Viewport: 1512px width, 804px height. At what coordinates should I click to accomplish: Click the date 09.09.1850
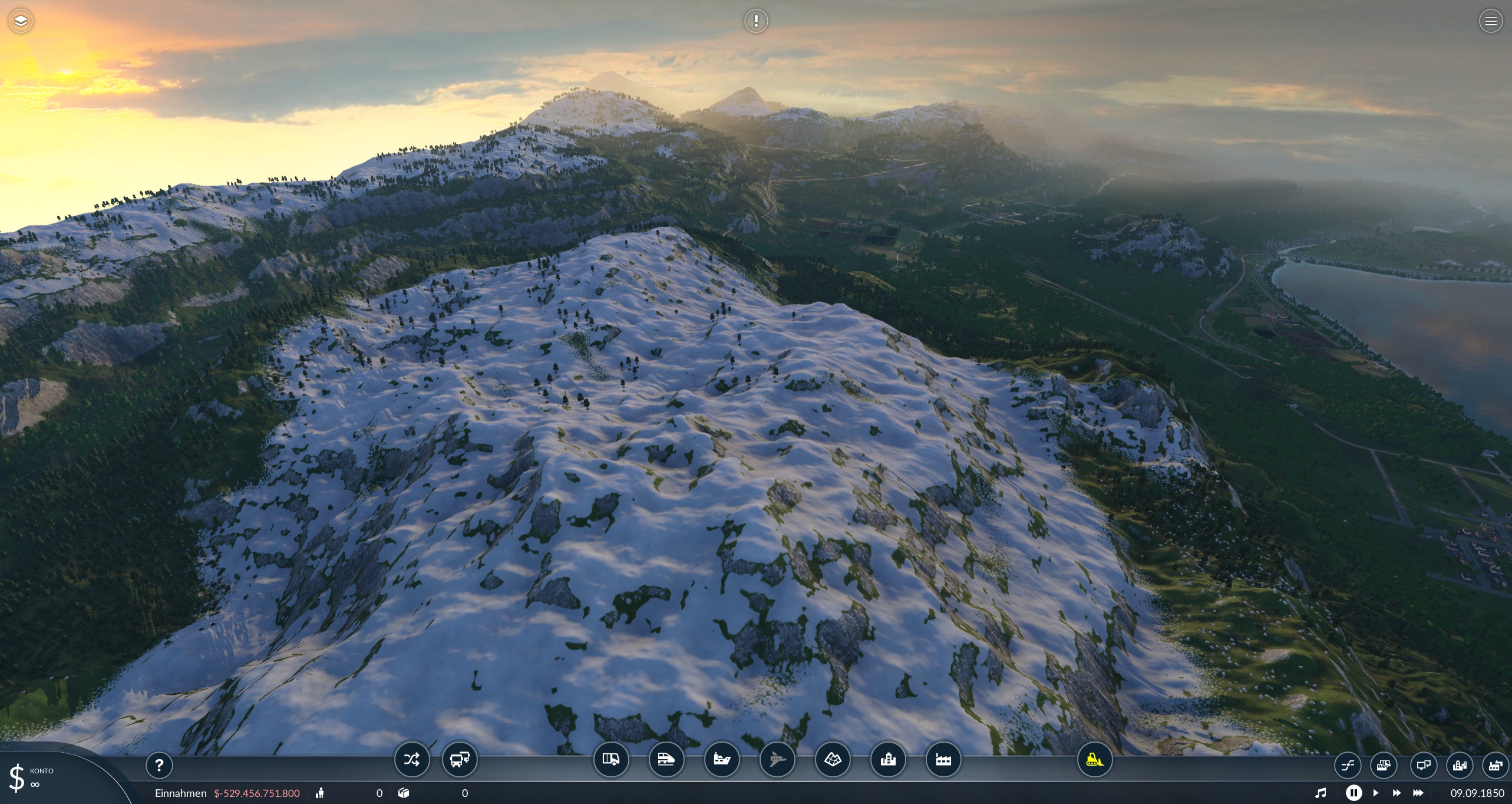1477,793
